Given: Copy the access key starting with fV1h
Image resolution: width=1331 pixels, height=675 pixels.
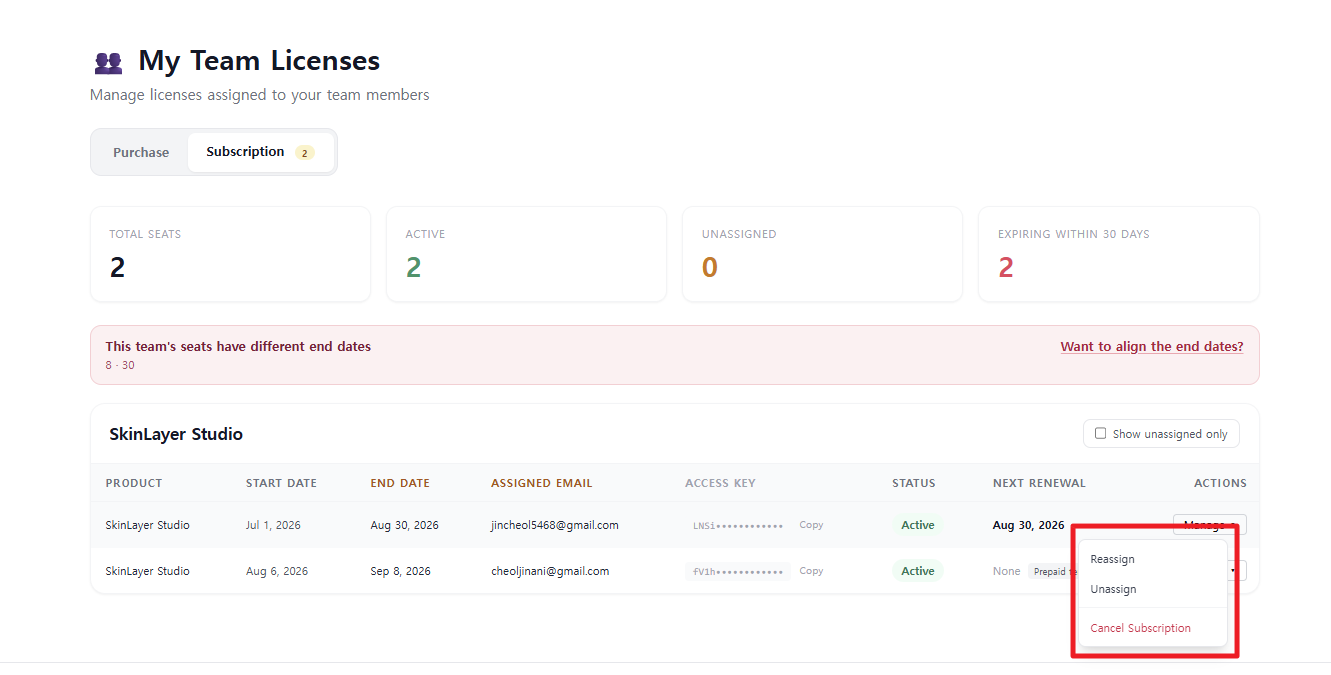Looking at the screenshot, I should pos(811,571).
